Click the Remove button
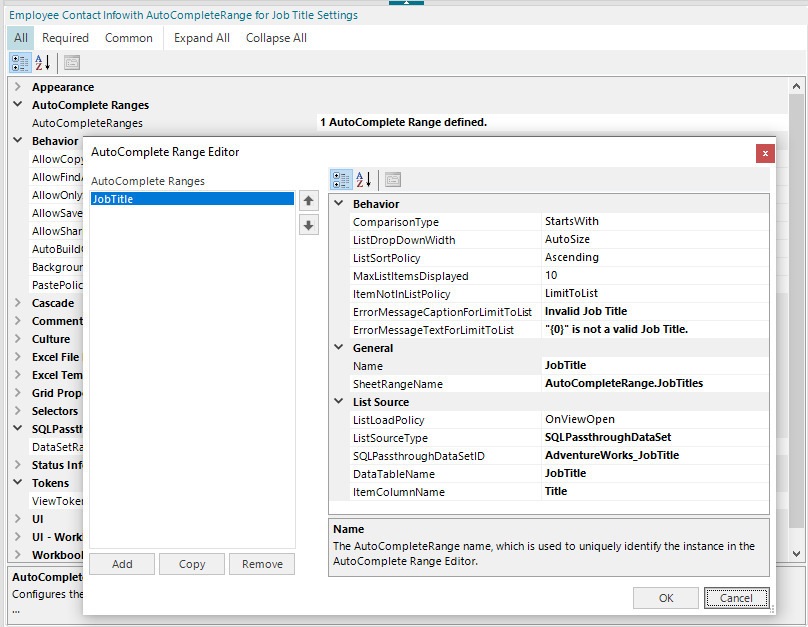Image resolution: width=808 pixels, height=627 pixels. tap(262, 564)
